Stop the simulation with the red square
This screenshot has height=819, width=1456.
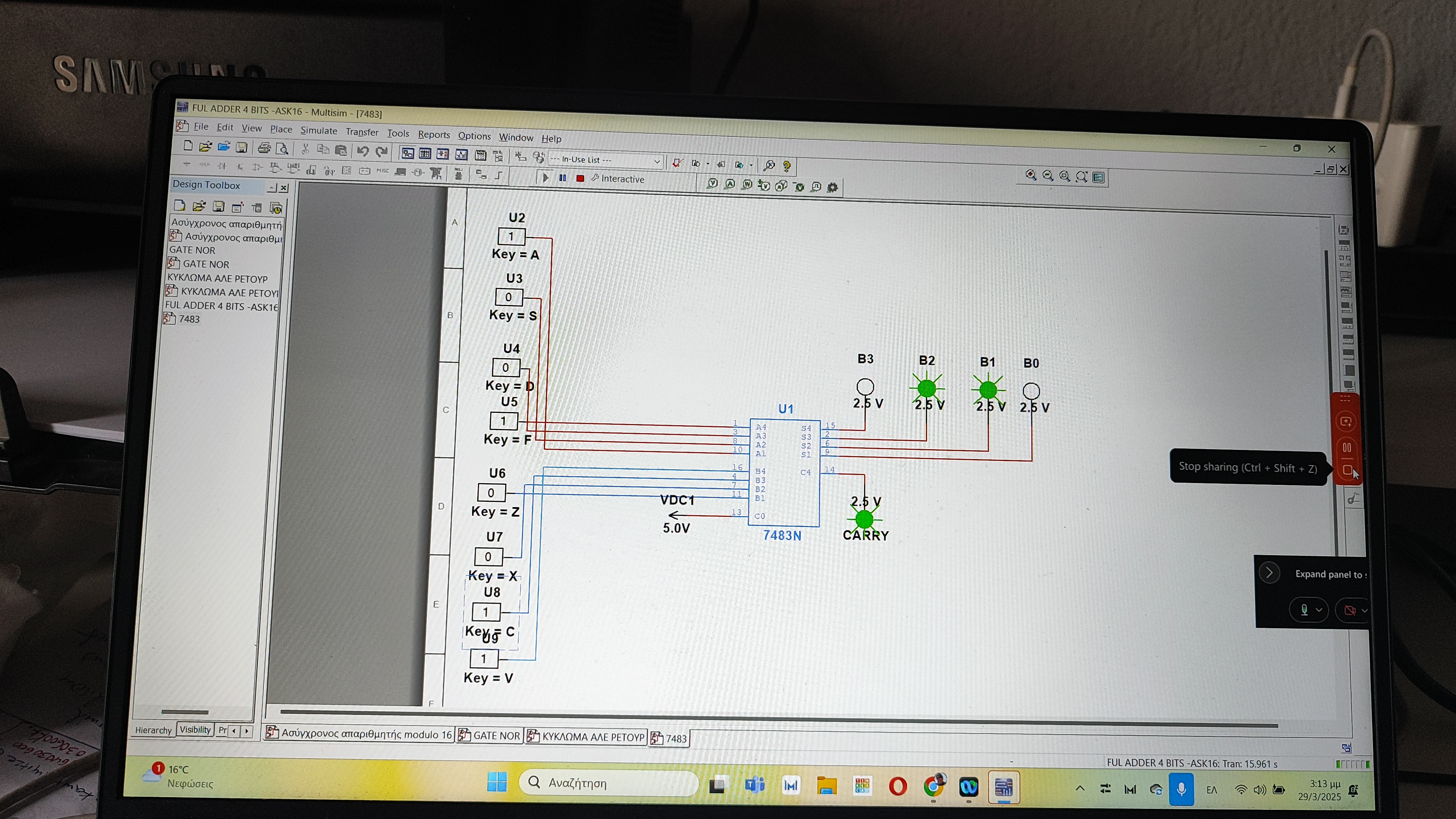point(580,178)
